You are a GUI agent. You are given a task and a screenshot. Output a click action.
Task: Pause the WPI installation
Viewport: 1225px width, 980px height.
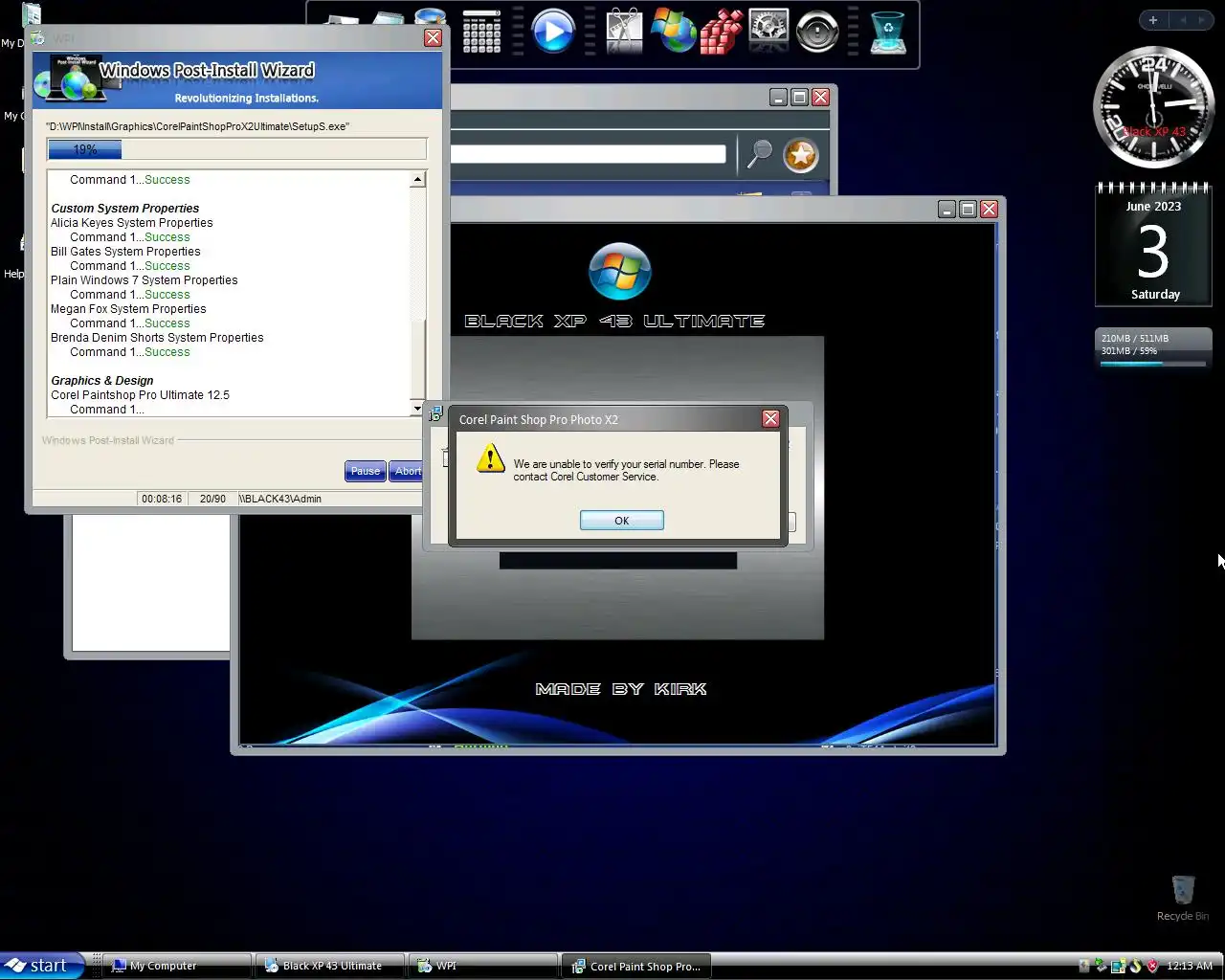365,471
